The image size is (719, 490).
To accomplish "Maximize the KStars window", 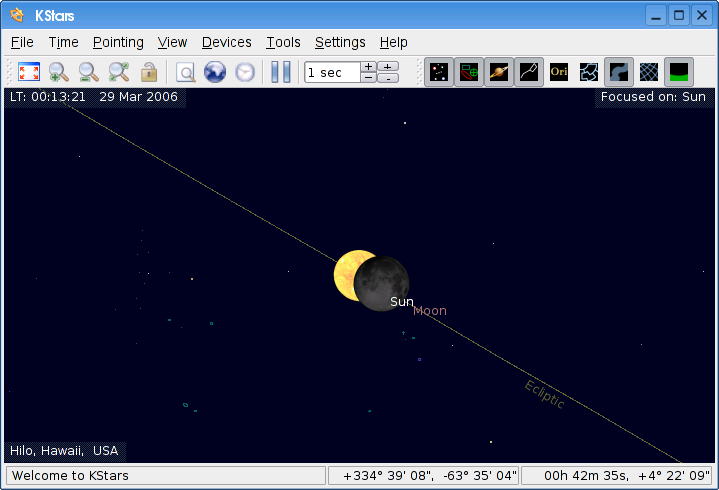I will 679,16.
